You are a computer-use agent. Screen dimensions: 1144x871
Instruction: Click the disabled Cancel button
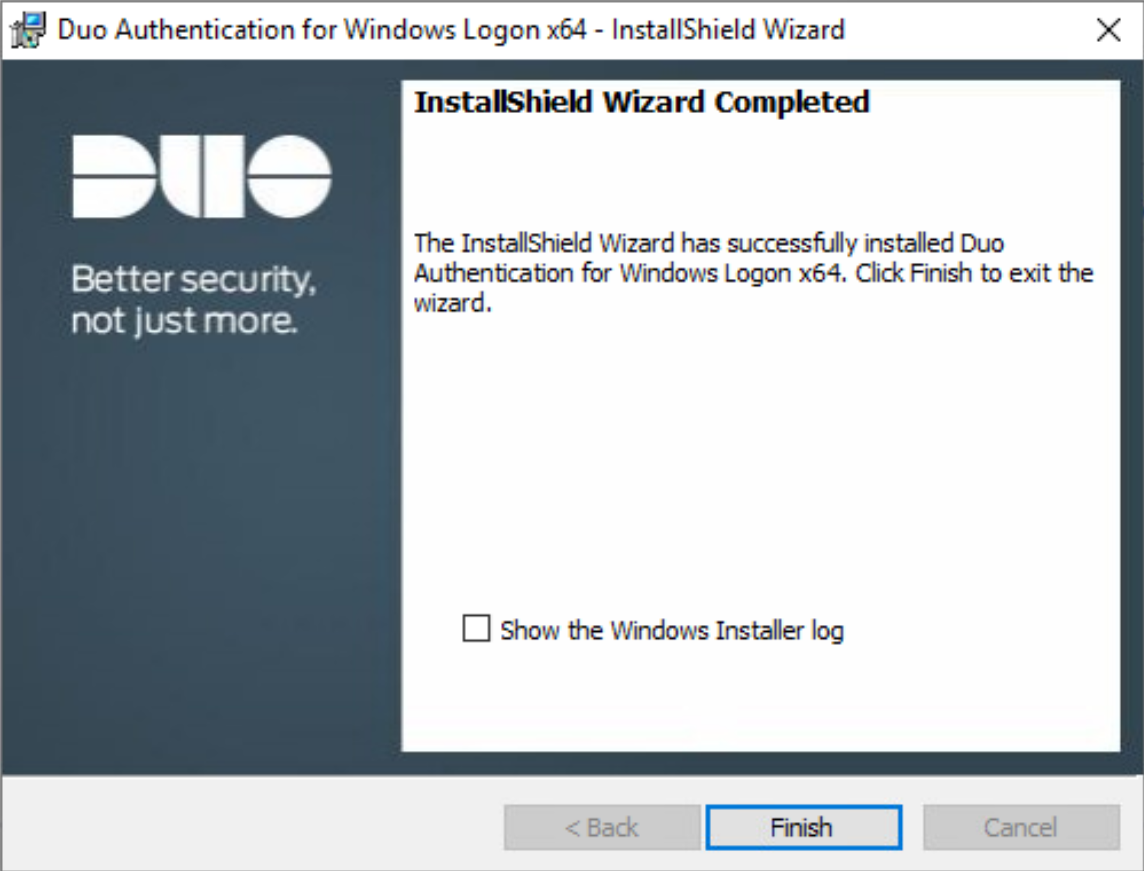click(x=1020, y=827)
